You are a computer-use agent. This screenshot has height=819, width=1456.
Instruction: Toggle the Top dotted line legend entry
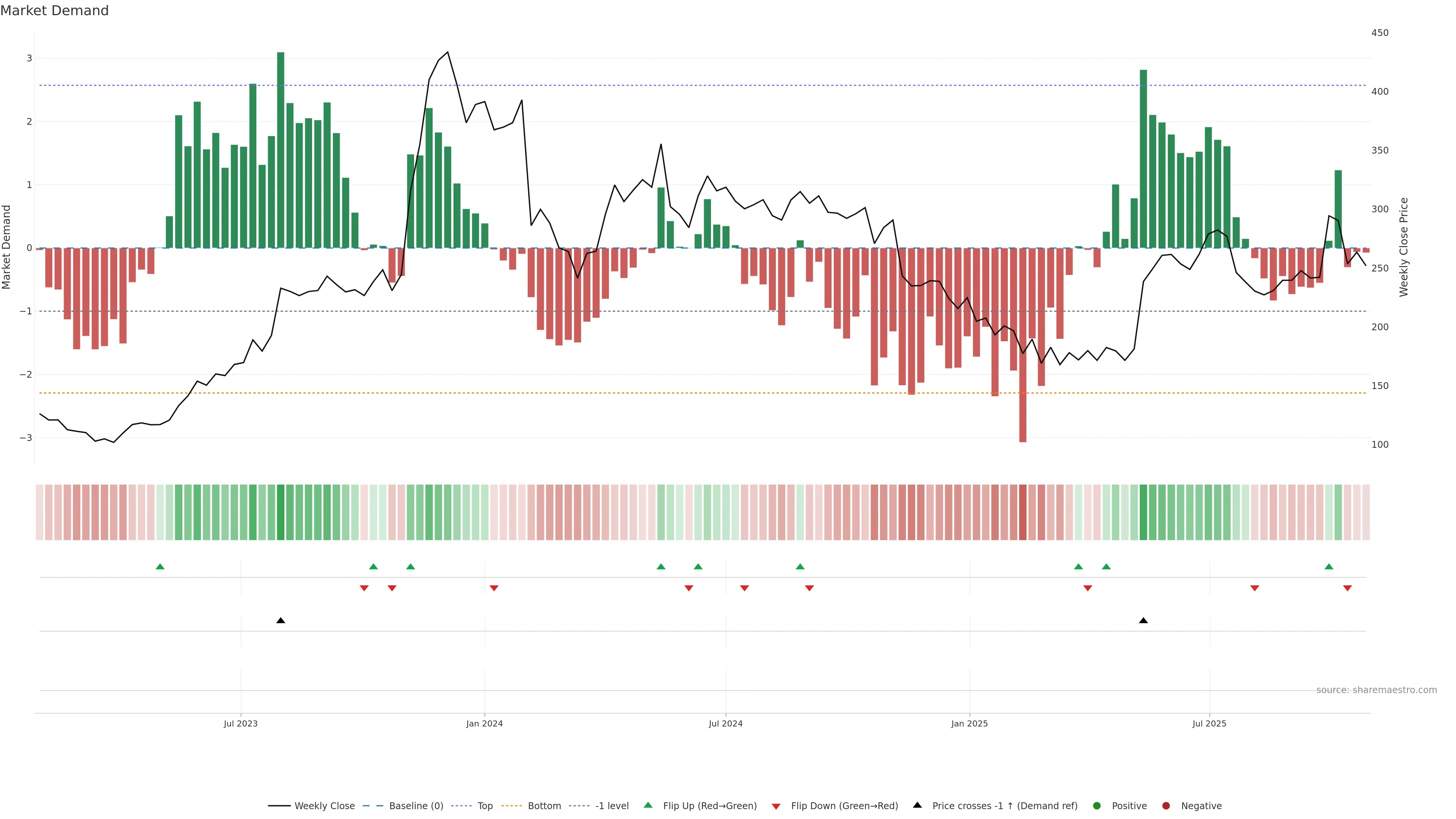pos(485,805)
